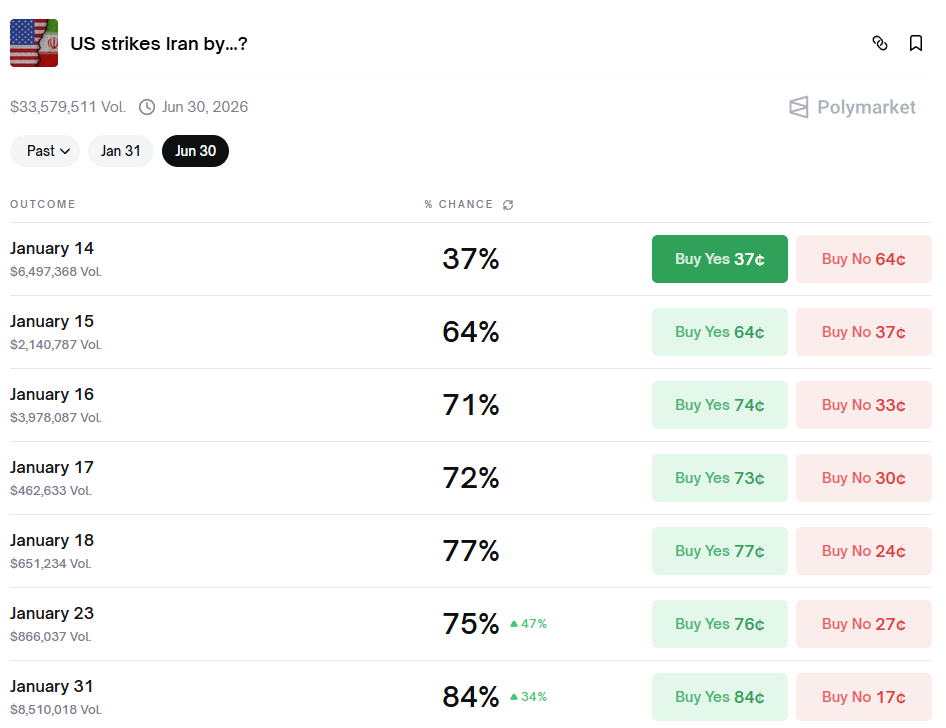Select the Jan 31 tab
This screenshot has height=728, width=946.
[x=121, y=151]
